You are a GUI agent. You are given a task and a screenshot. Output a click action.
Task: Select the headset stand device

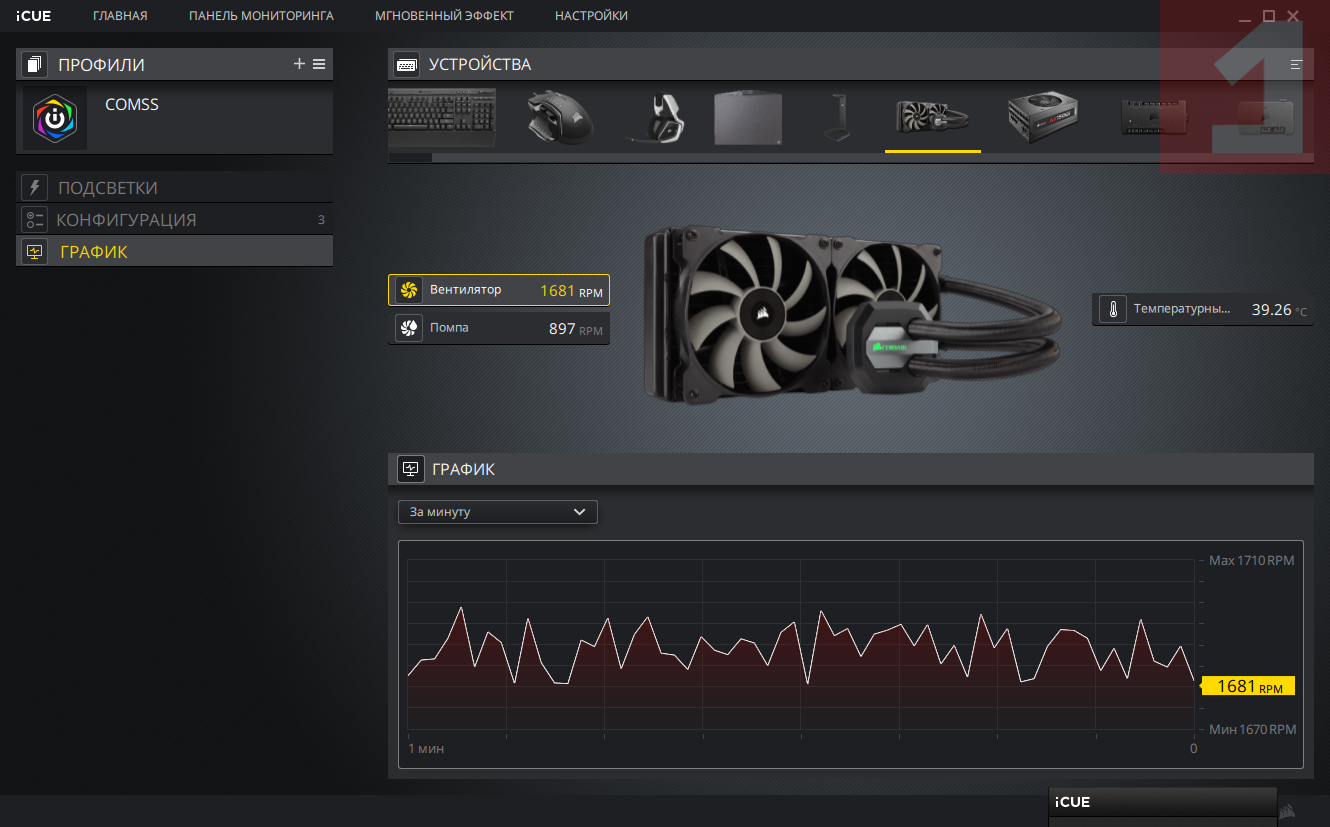tap(838, 118)
